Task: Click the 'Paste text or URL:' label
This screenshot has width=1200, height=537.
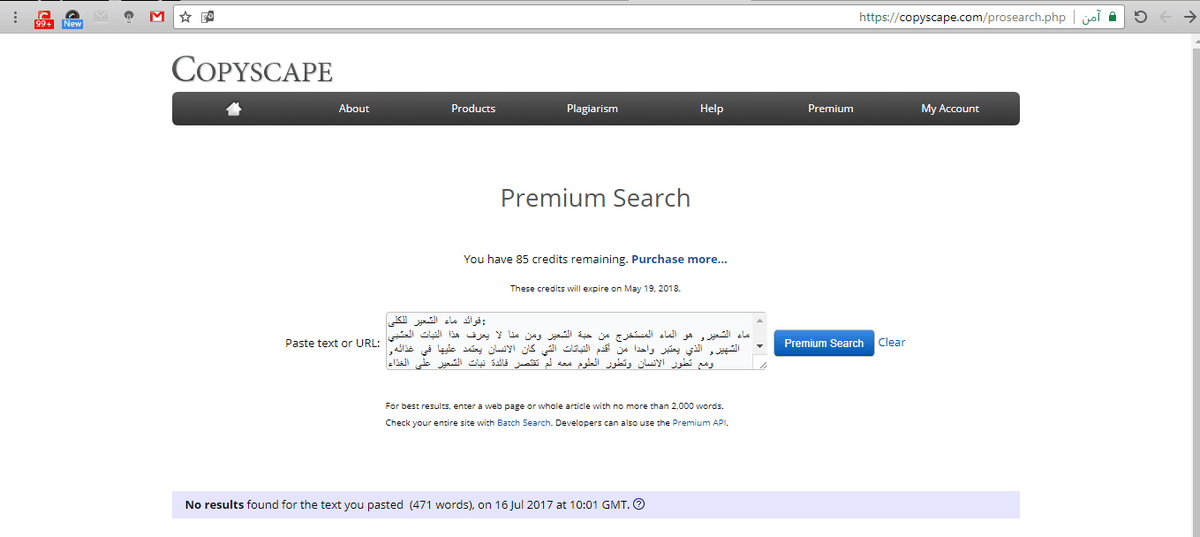Action: [333, 343]
